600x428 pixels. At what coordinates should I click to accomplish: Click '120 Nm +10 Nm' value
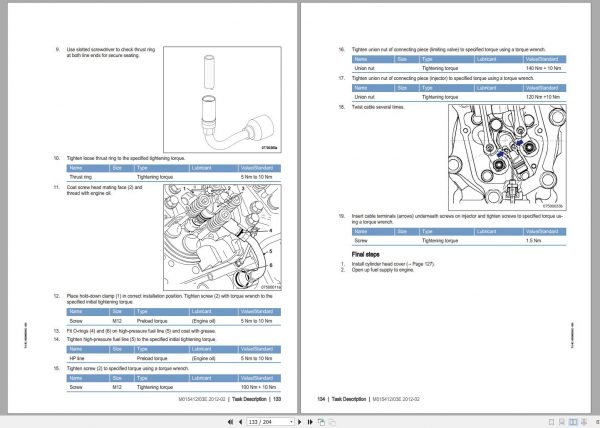(543, 97)
